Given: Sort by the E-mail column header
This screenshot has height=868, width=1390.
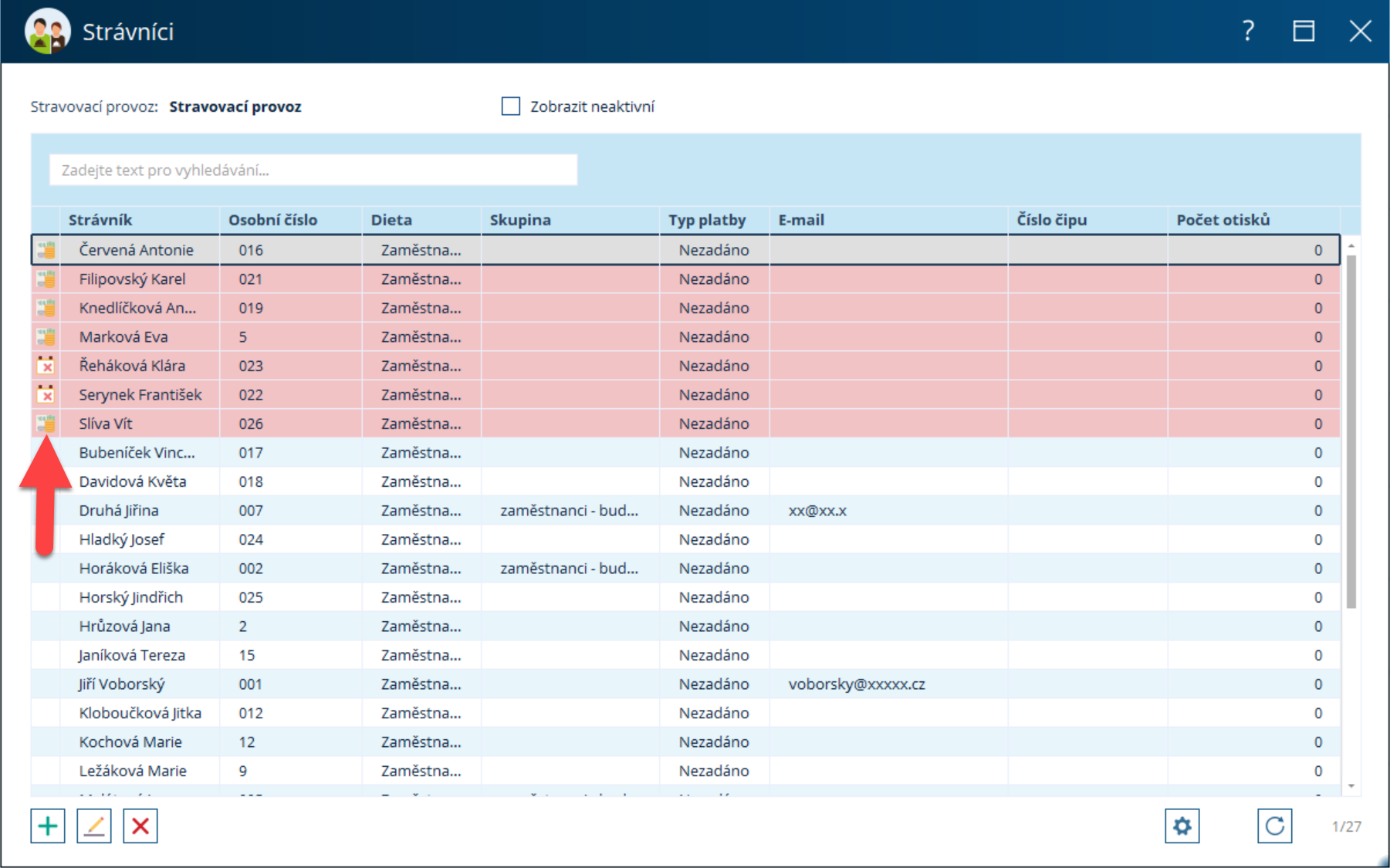Looking at the screenshot, I should coord(888,220).
